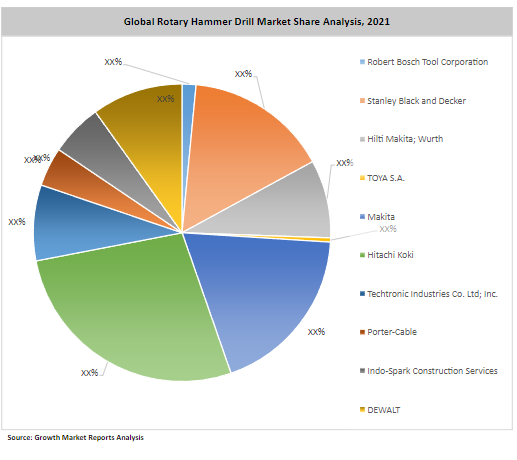Select the 'Techtronic Industries Co. Ltd; Inc.' legend label
This screenshot has height=460, width=517.
click(x=432, y=294)
